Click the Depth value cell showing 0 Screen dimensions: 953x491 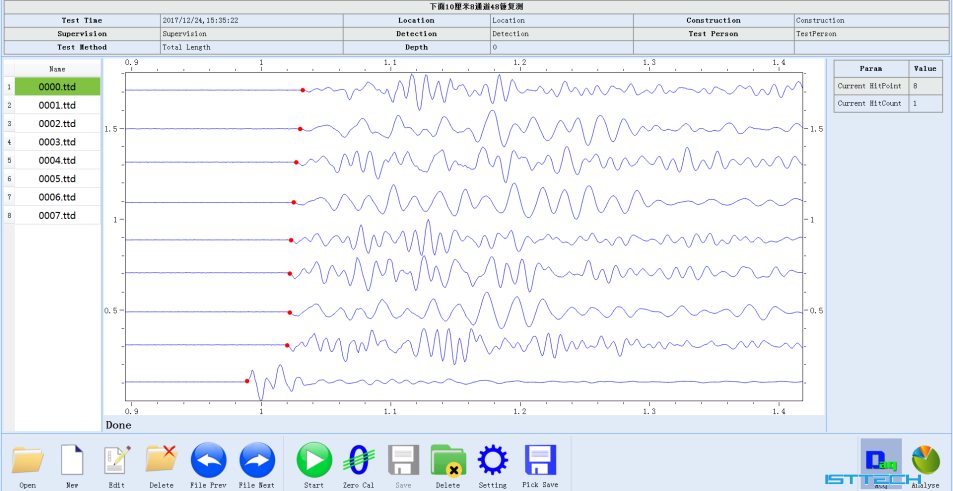click(562, 47)
